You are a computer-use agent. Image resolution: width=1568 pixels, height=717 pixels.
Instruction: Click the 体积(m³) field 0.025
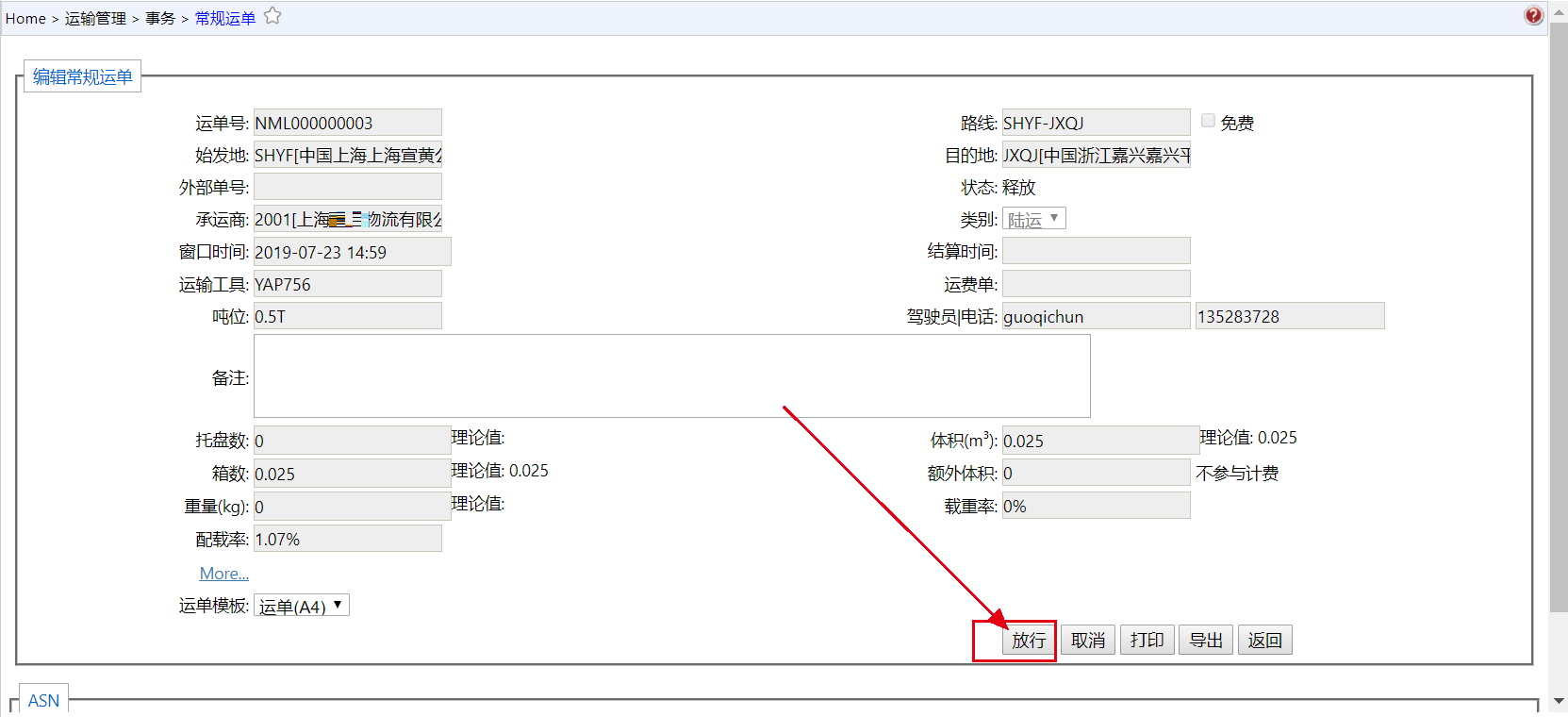pos(1101,441)
